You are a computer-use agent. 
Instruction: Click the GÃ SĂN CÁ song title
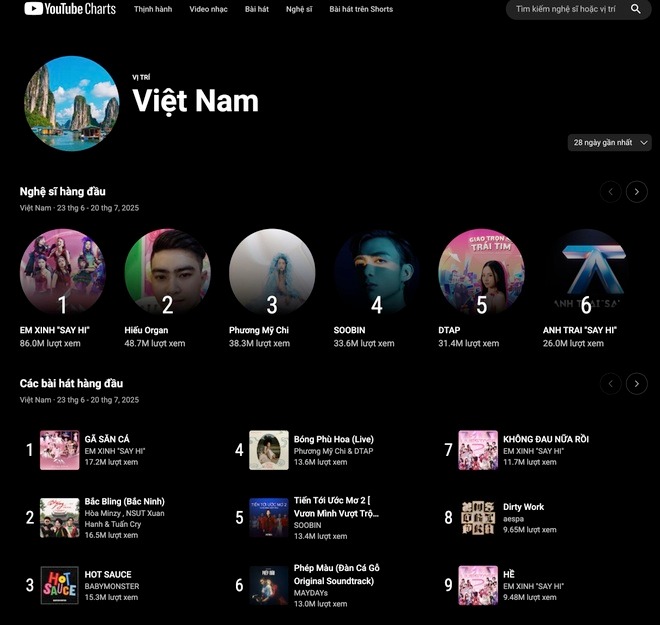107,439
